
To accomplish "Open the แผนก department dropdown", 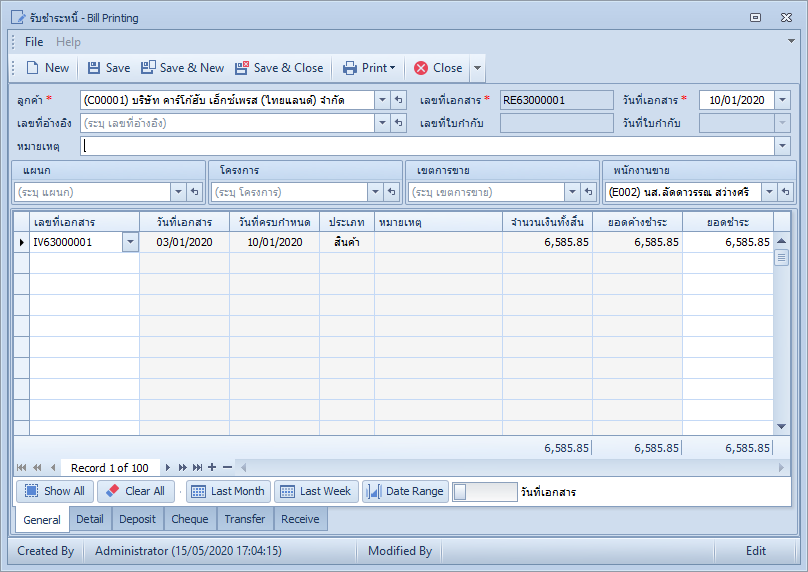I will coord(178,192).
